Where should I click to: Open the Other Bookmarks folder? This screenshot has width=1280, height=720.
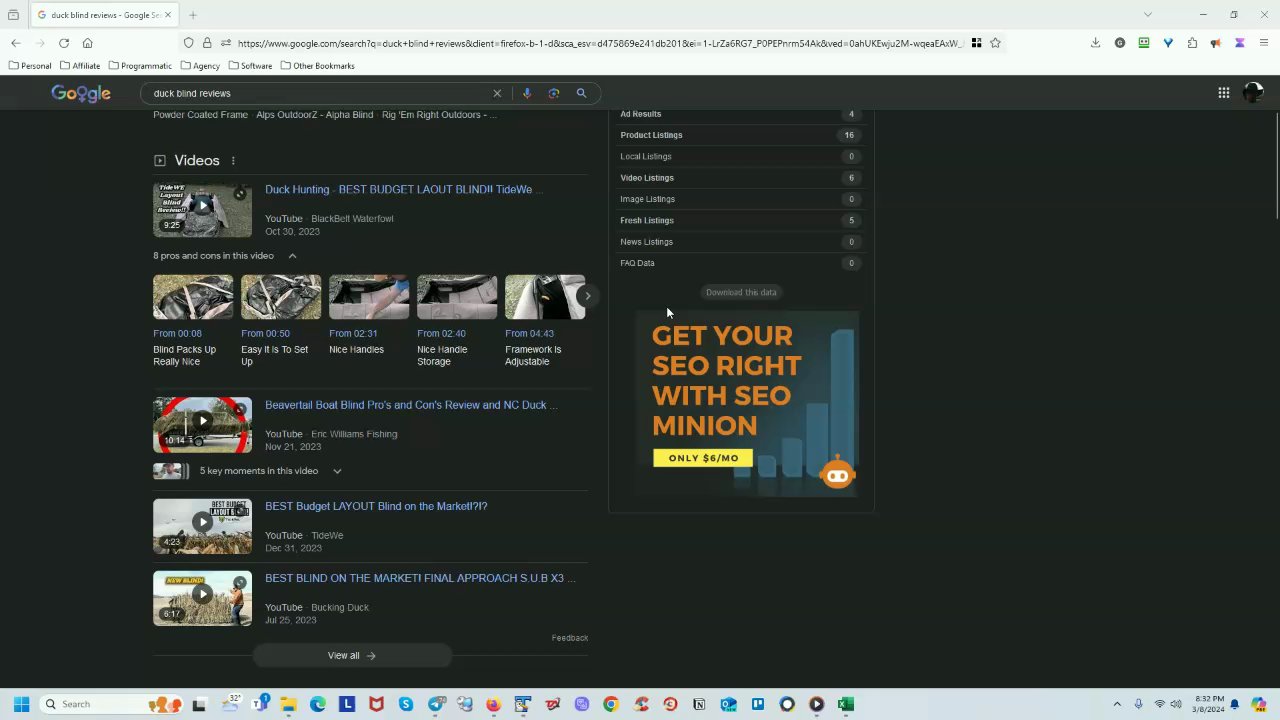tap(317, 66)
